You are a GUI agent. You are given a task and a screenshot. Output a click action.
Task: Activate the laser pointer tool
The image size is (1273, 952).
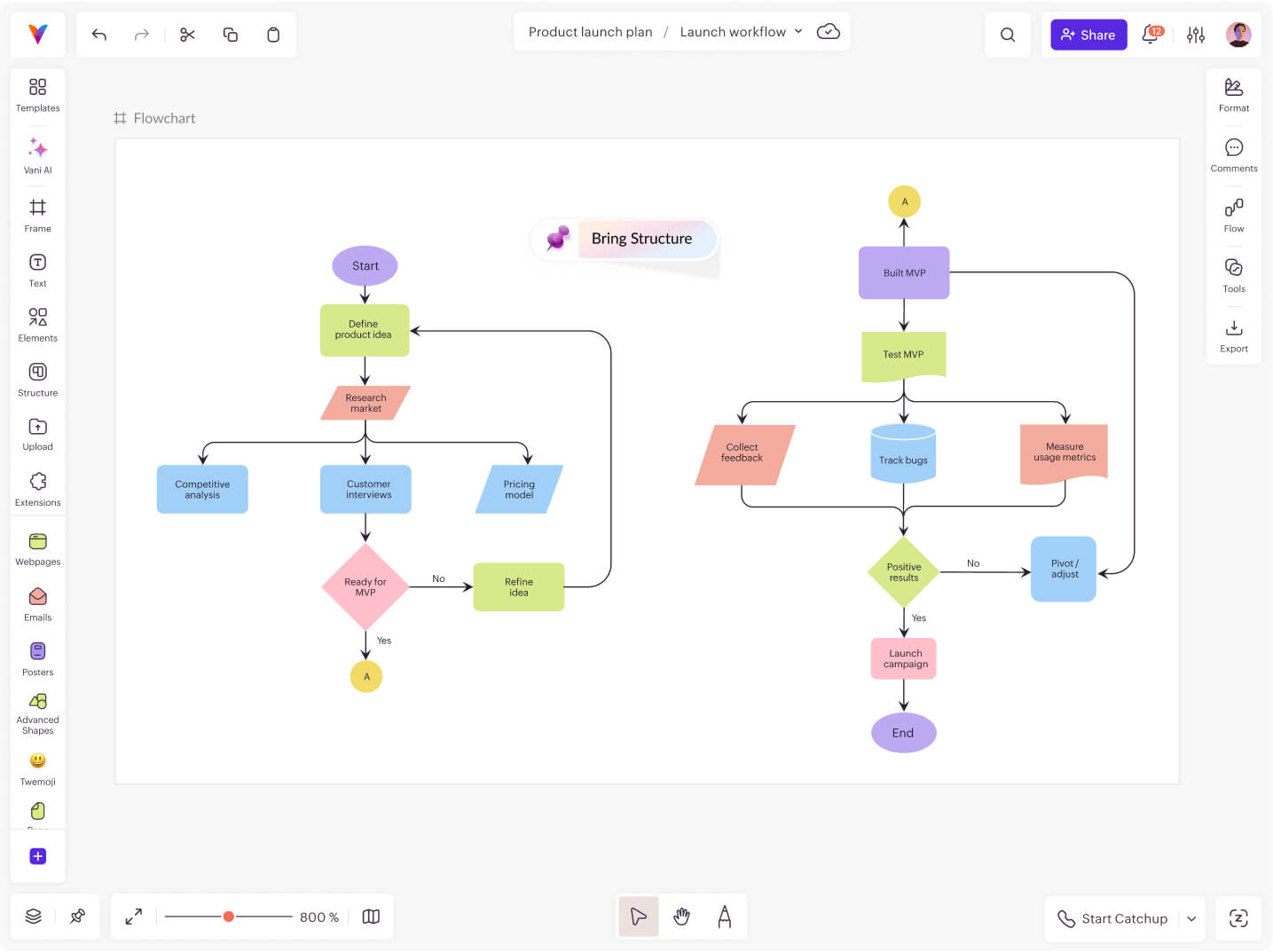point(725,916)
